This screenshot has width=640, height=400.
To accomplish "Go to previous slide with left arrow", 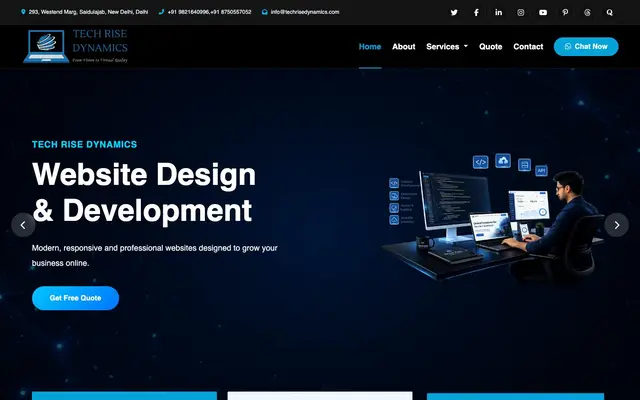I will (23, 225).
